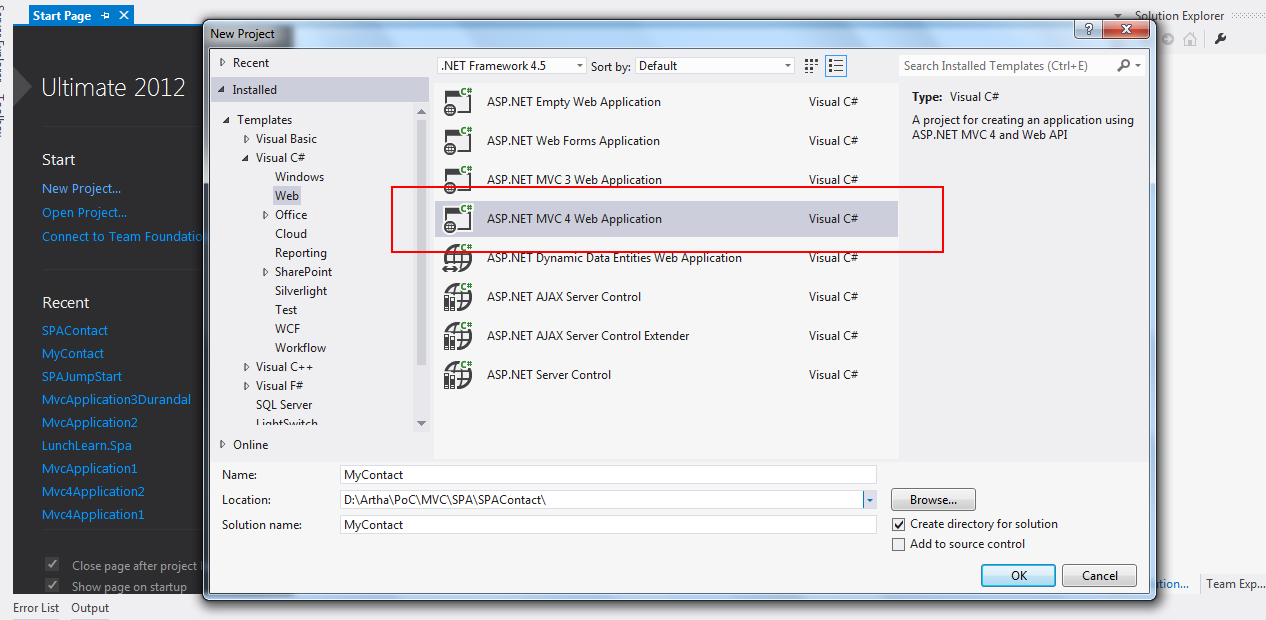The image size is (1266, 620).
Task: Select the Silverlight template category
Action: coord(301,291)
